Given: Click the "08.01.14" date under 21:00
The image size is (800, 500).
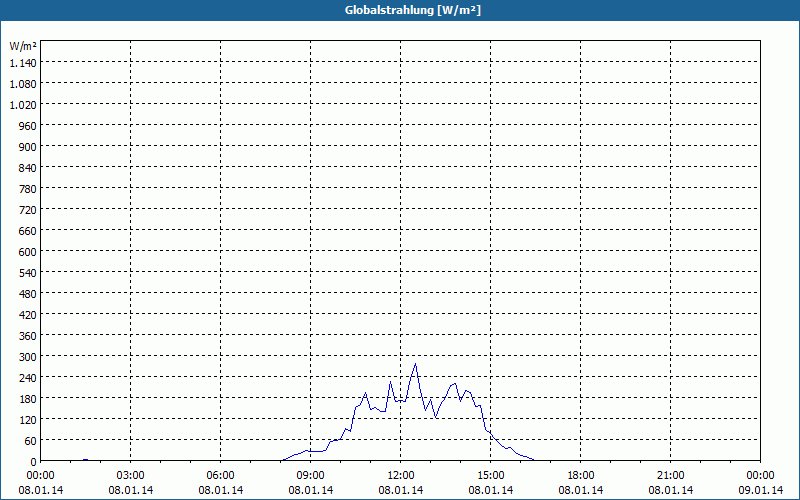Looking at the screenshot, I should click(x=670, y=490).
